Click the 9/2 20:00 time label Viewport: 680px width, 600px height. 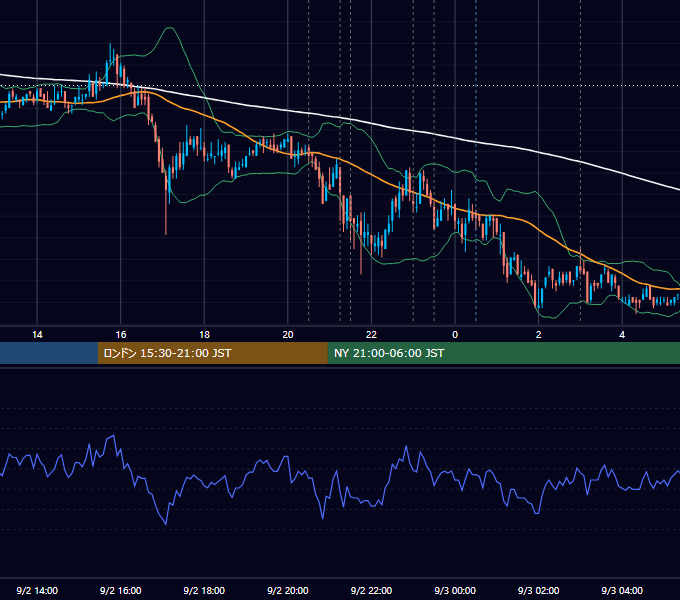coord(288,590)
